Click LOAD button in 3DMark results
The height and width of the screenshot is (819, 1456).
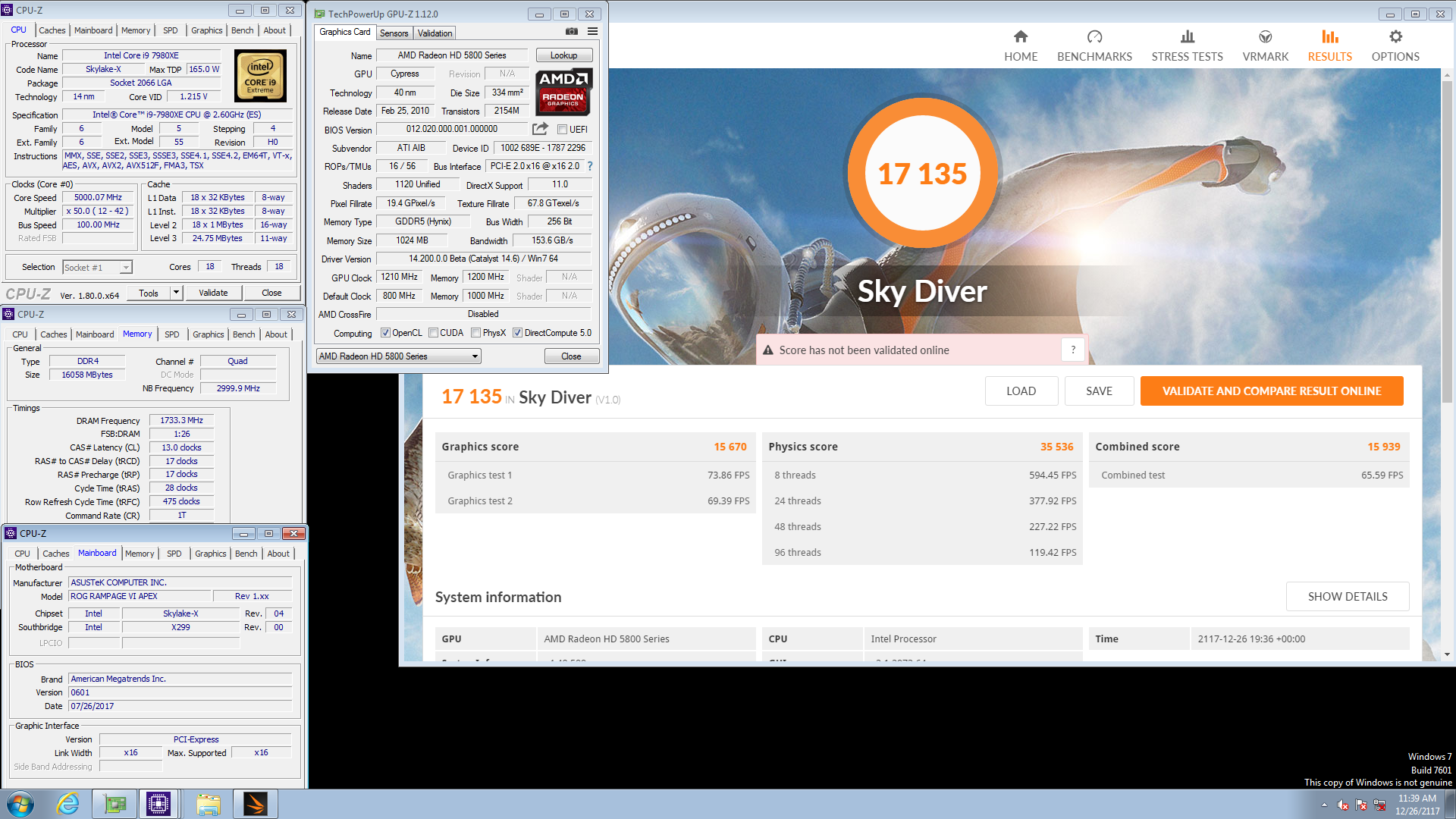pyautogui.click(x=1021, y=391)
